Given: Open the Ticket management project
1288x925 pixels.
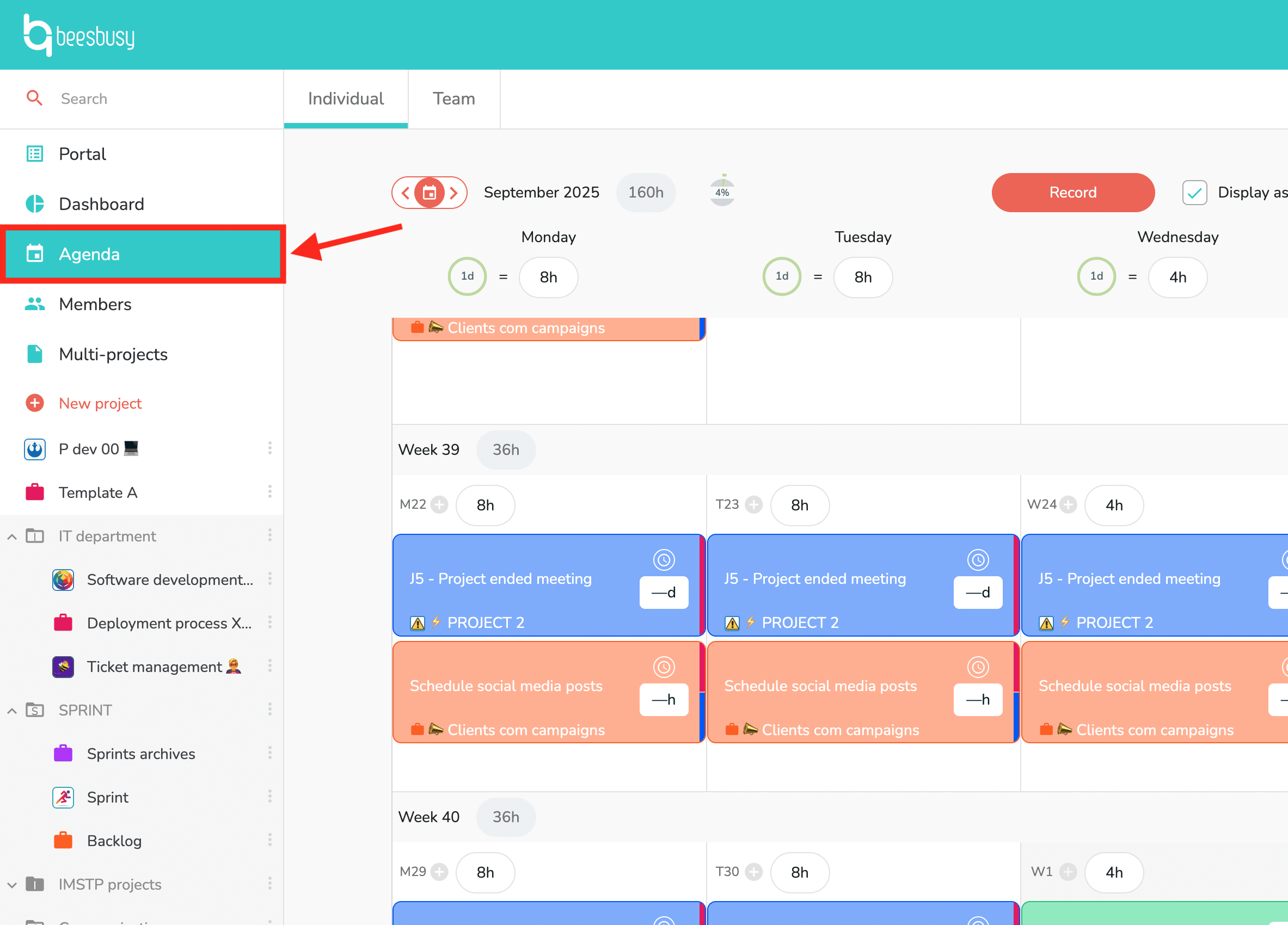Looking at the screenshot, I should point(154,667).
